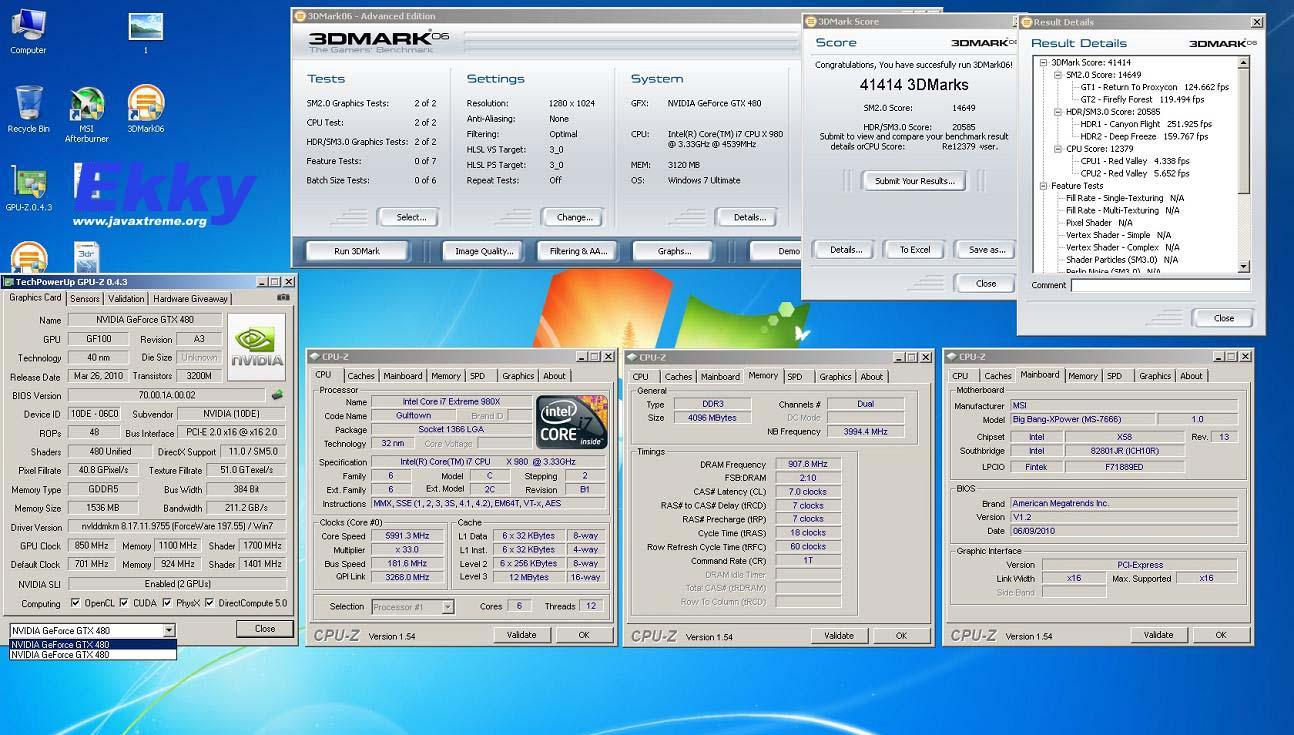1294x735 pixels.
Task: Launch the 3DMark06 desktop shortcut
Action: pos(146,108)
